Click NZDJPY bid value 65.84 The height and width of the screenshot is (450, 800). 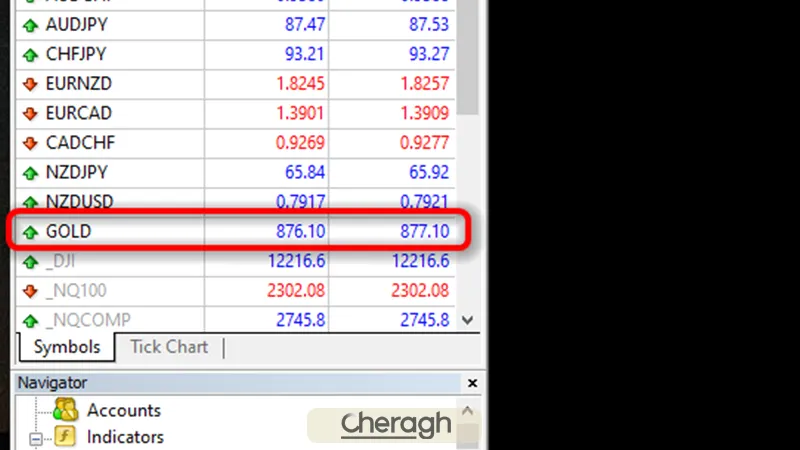[x=305, y=172]
